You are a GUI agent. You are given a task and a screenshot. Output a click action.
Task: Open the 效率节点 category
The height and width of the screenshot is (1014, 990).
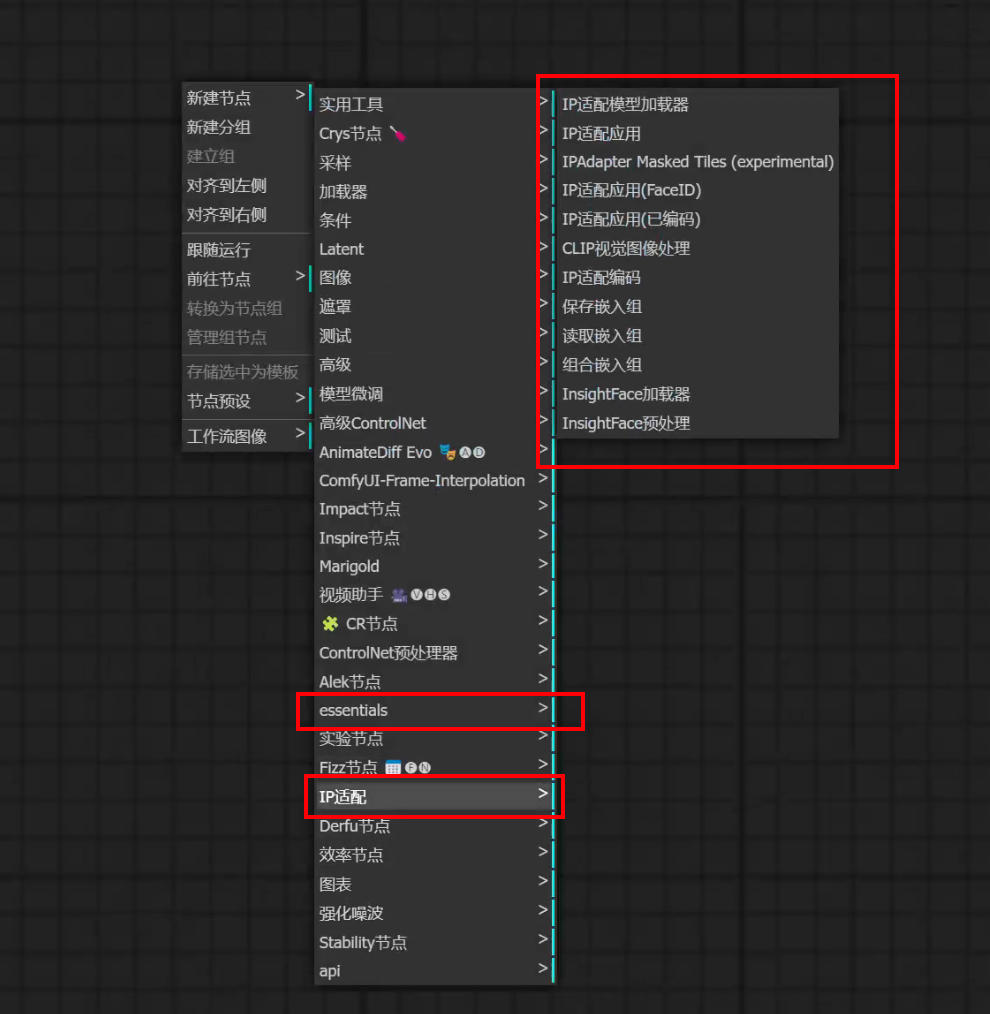click(434, 855)
